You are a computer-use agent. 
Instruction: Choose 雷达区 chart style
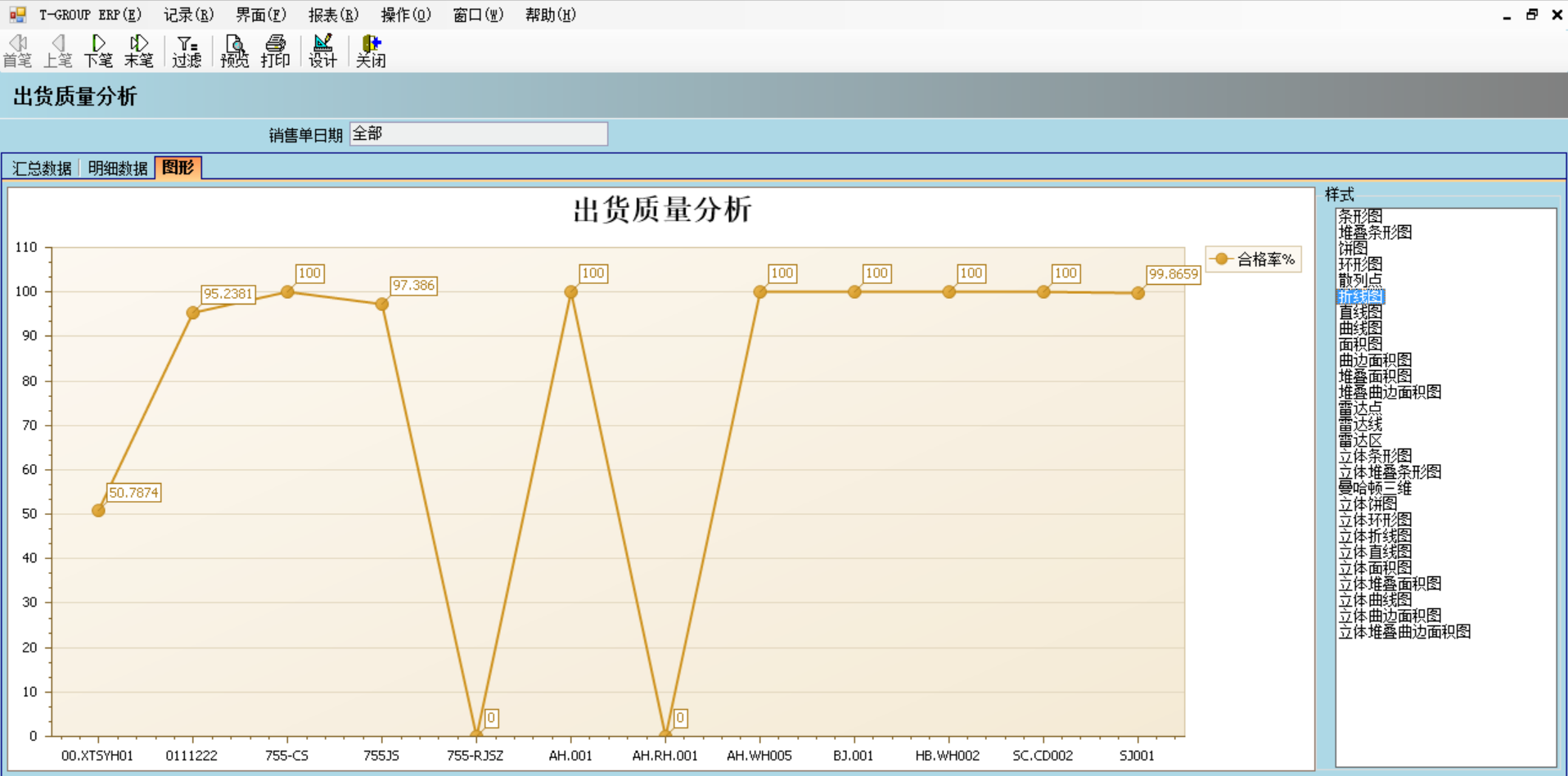pos(1360,440)
